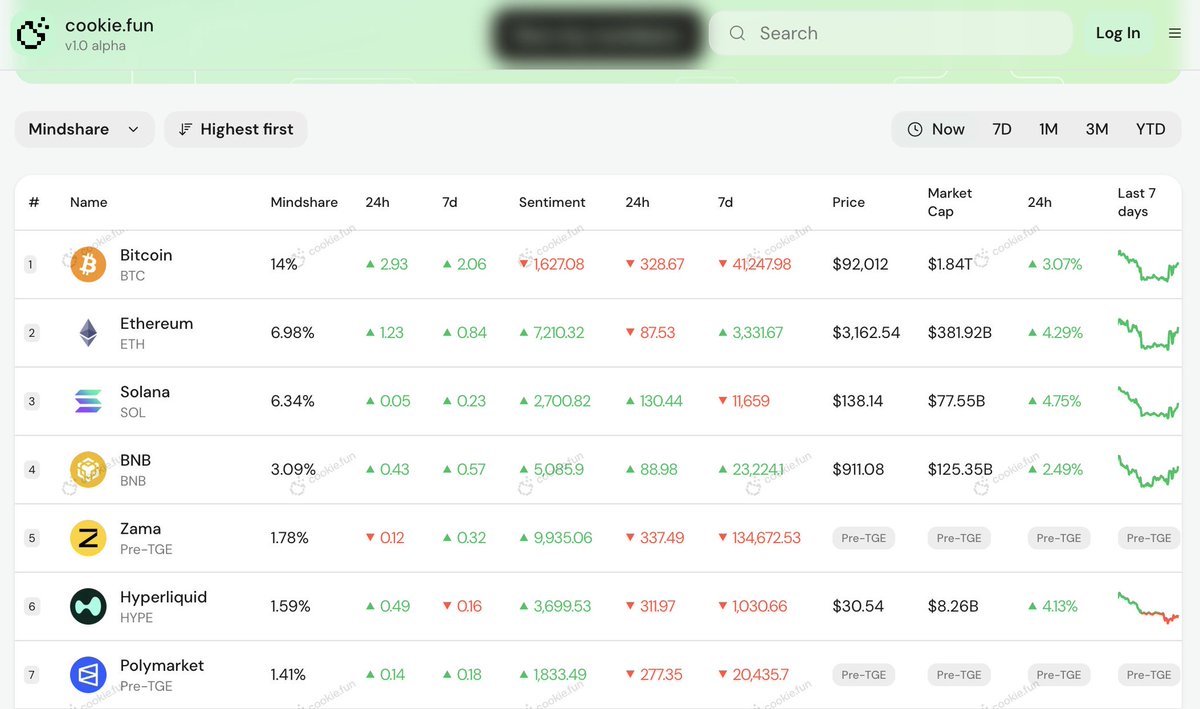The height and width of the screenshot is (709, 1200).
Task: Open the Ethereum name link
Action: coord(156,323)
